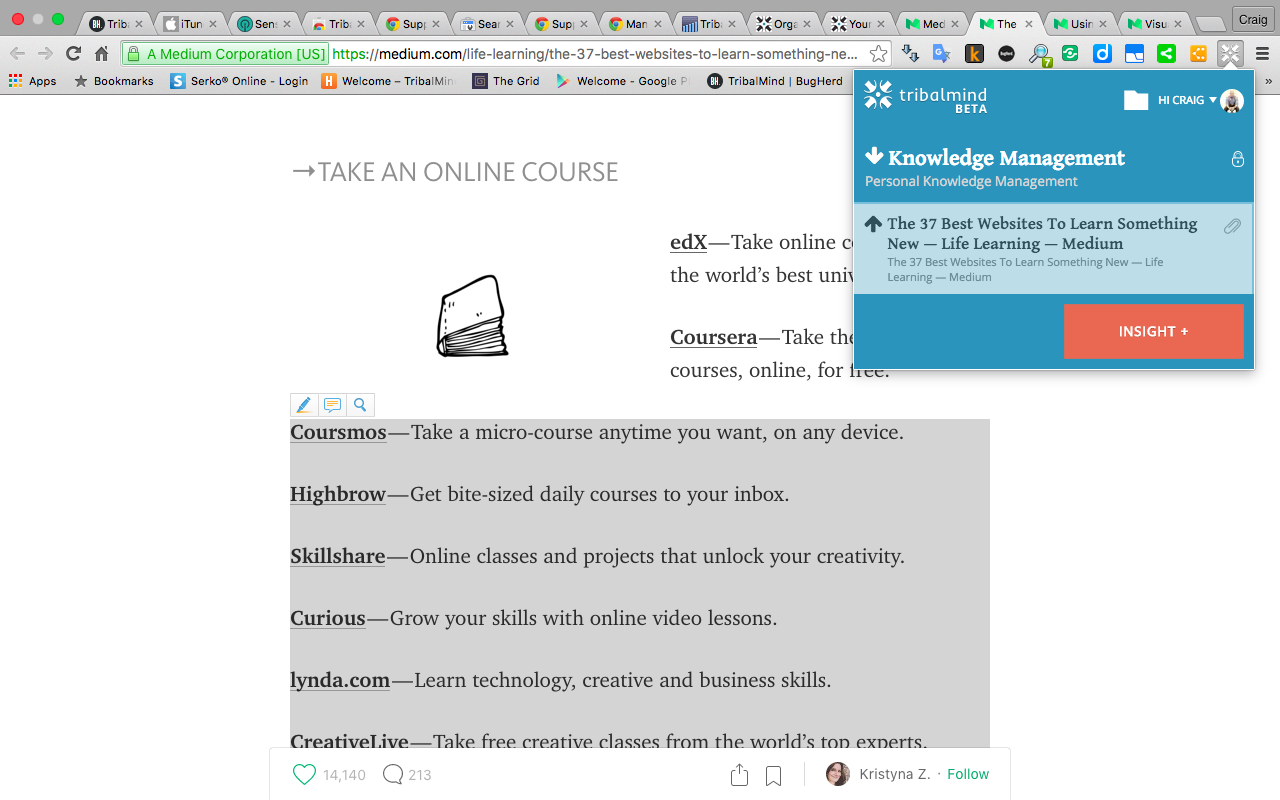1280x800 pixels.
Task: Show hidden bookmarks with the overflow chevron
Action: tap(1268, 81)
